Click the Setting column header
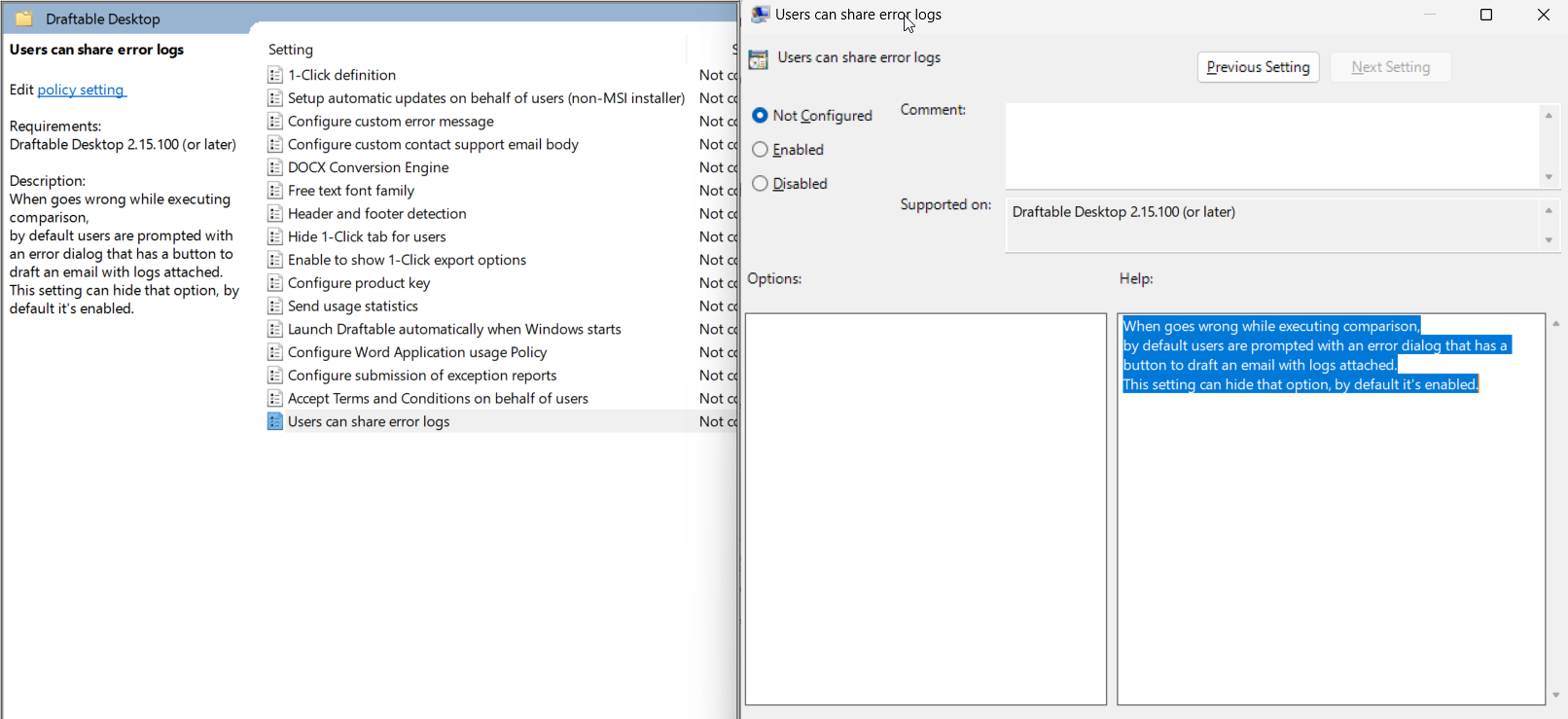This screenshot has height=719, width=1568. 291,50
